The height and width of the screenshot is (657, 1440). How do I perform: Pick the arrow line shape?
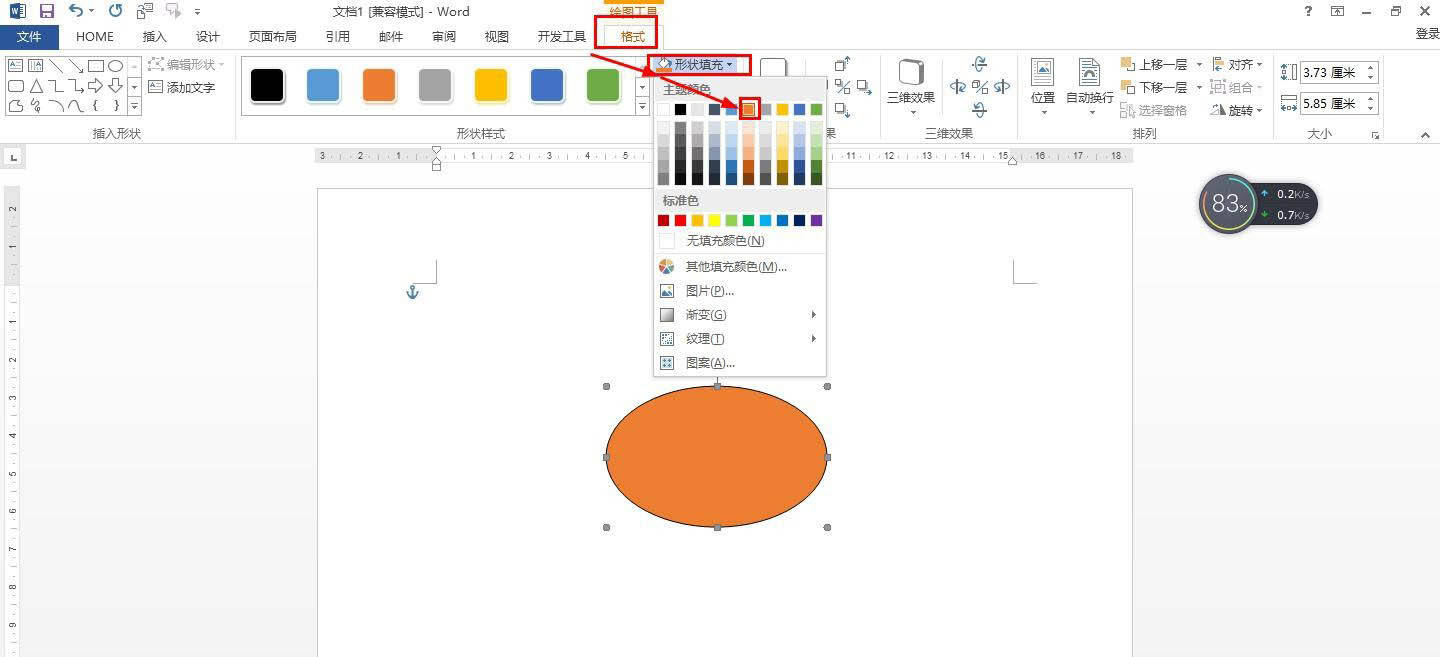(75, 66)
